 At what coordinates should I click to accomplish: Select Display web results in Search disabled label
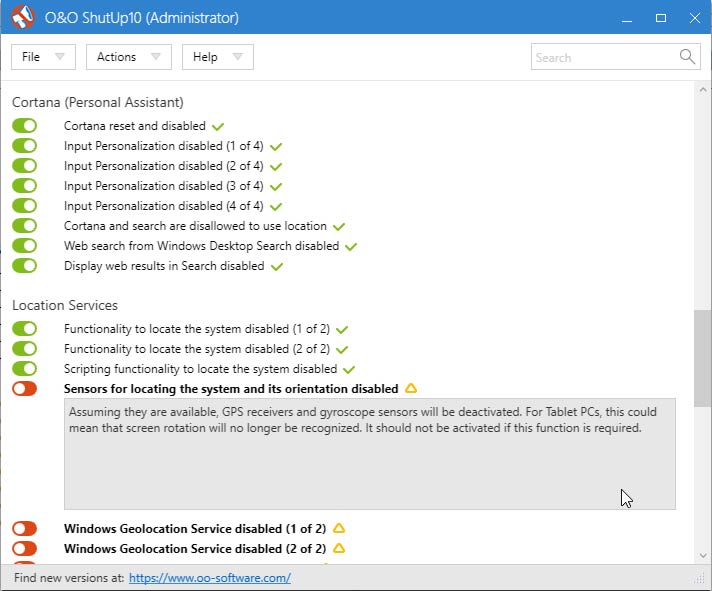click(x=164, y=266)
